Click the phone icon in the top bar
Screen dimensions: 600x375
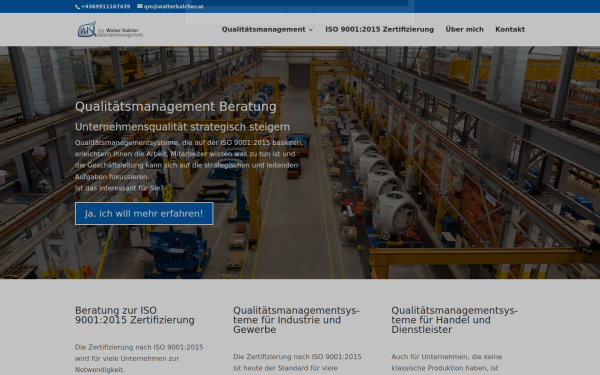click(x=77, y=7)
